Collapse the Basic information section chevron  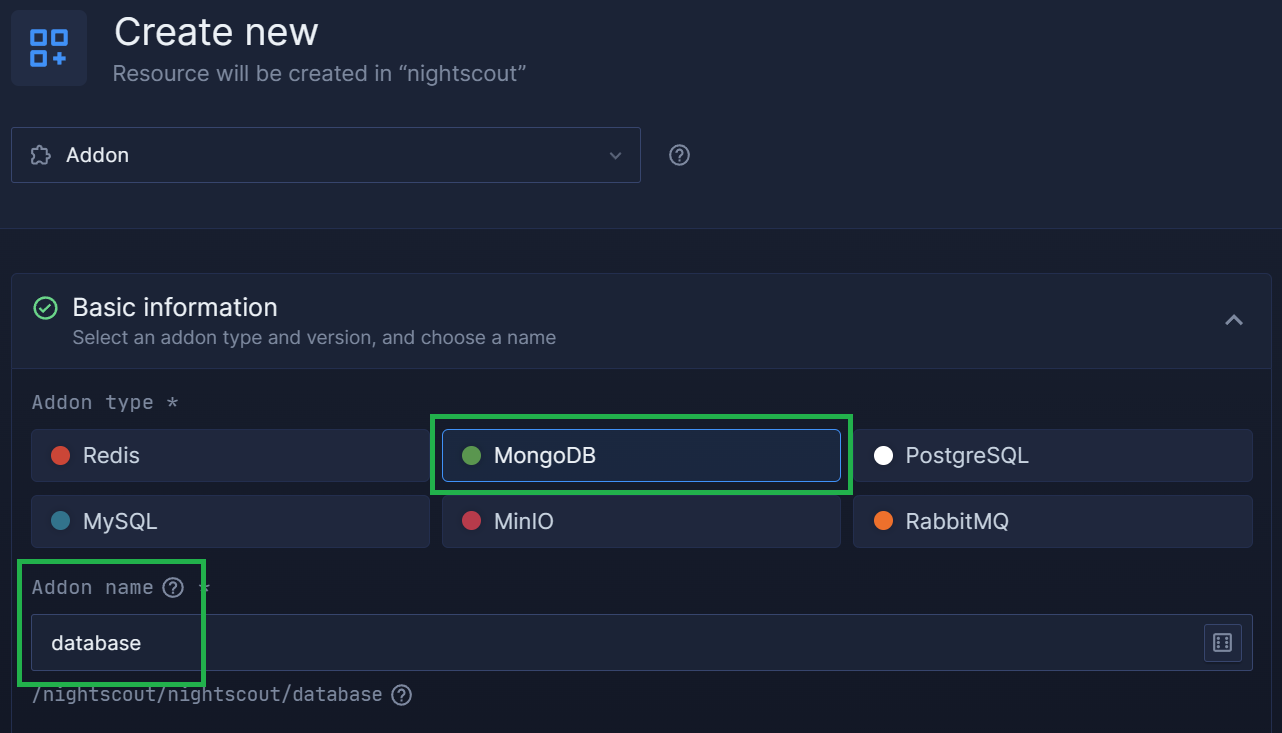1234,320
